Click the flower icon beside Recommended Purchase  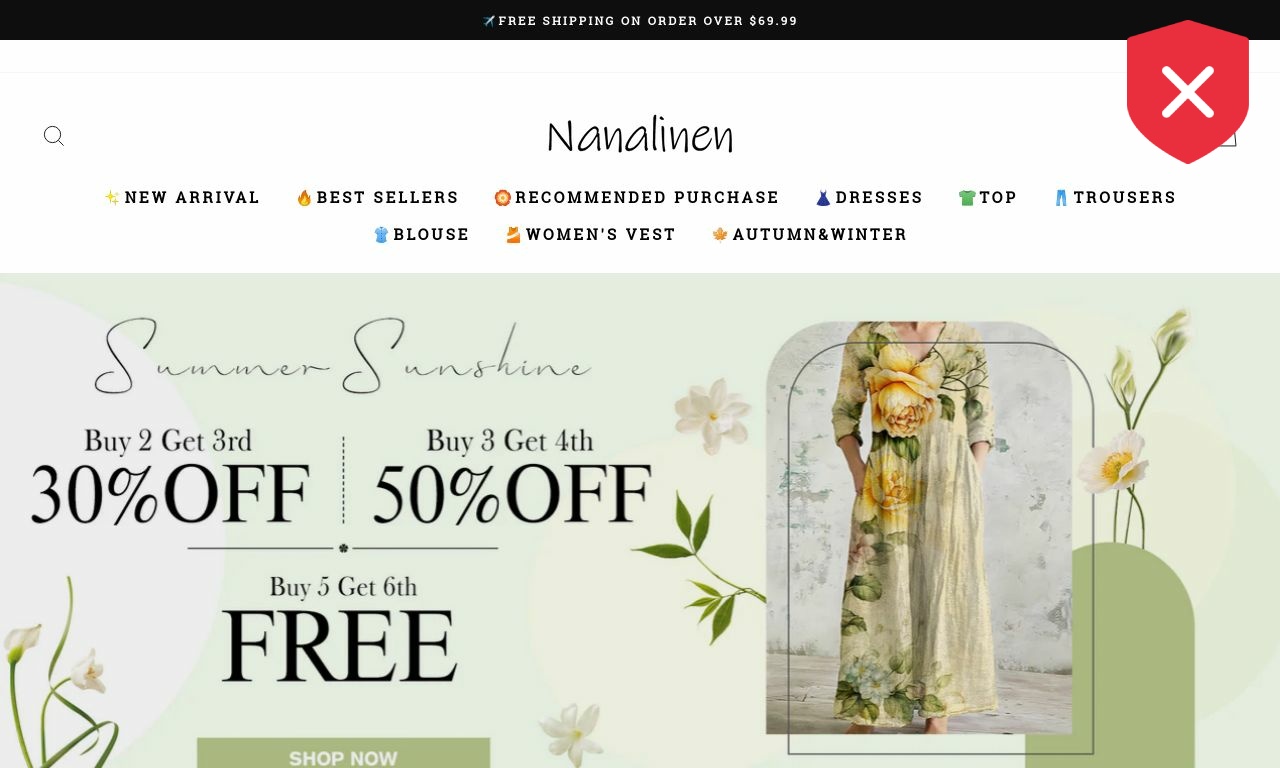(x=503, y=198)
